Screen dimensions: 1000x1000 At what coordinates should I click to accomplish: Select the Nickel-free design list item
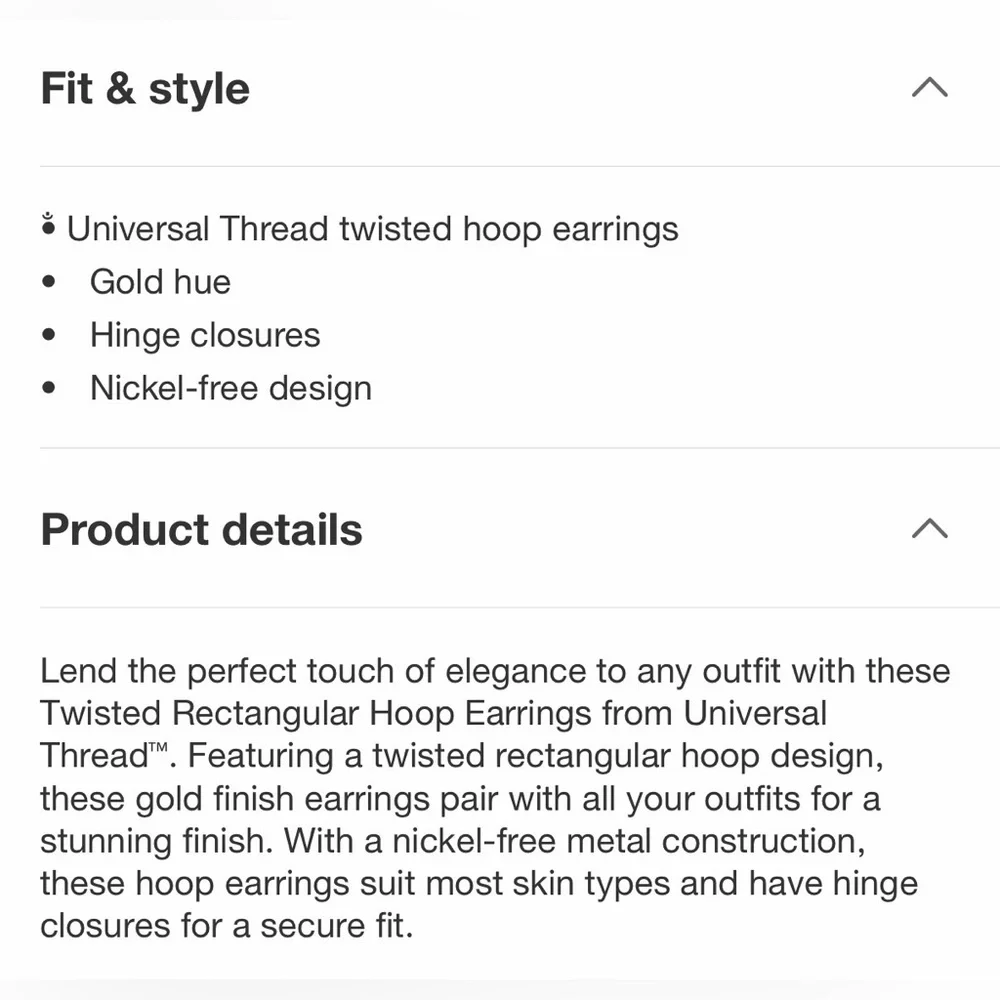[x=231, y=388]
